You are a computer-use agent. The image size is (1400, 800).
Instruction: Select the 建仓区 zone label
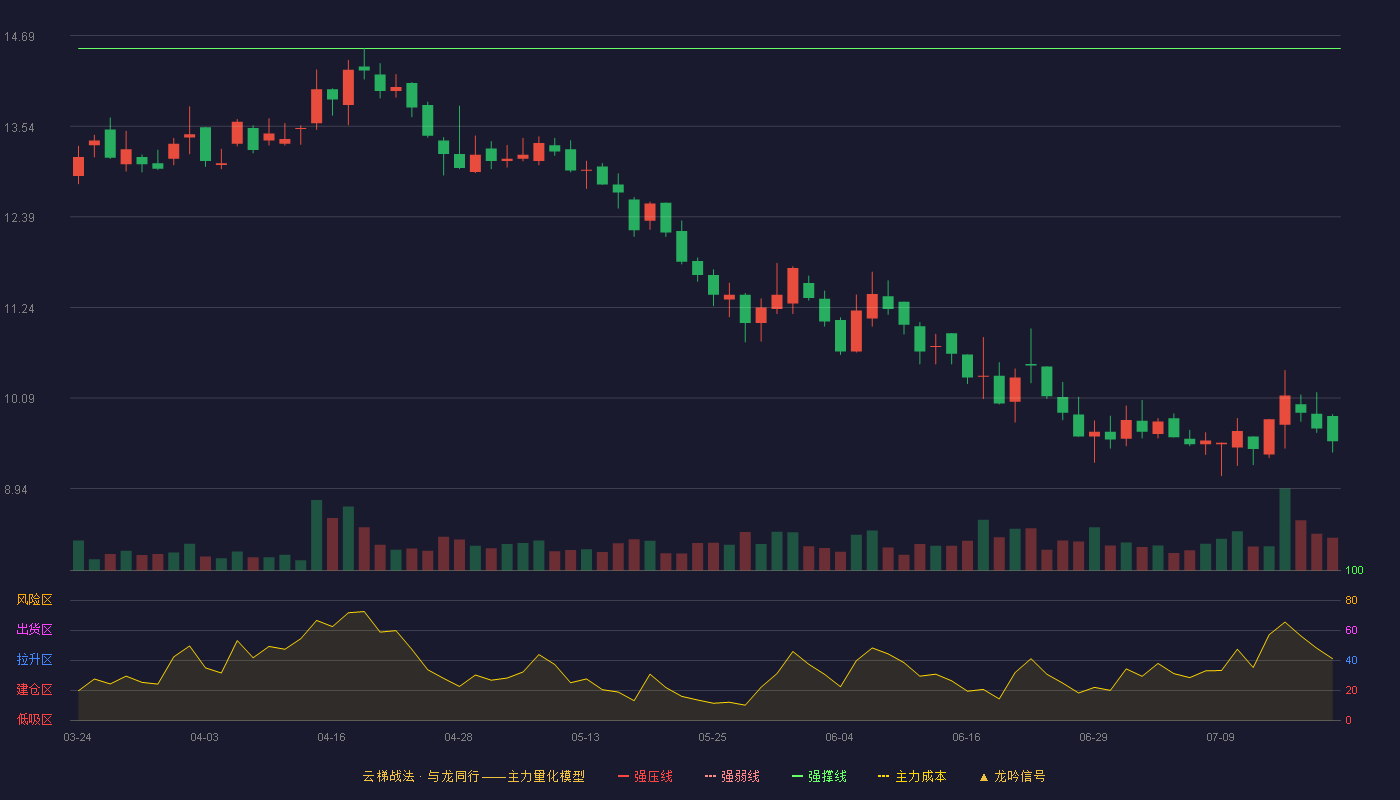coord(34,690)
